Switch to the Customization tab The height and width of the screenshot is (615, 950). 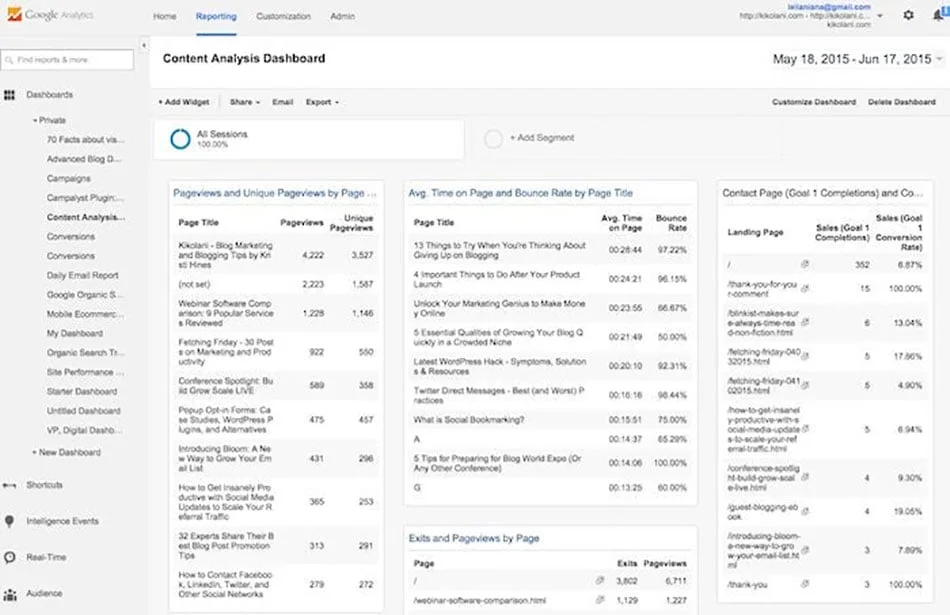tap(283, 16)
